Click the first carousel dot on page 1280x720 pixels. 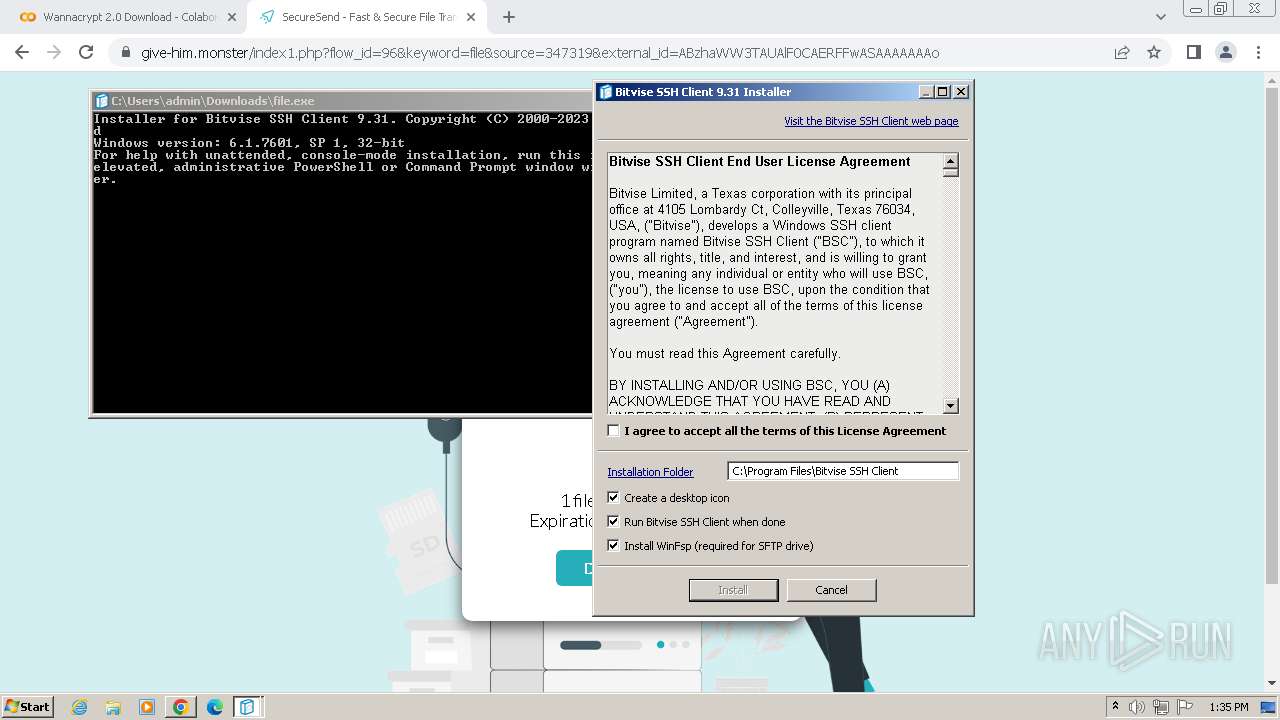pyautogui.click(x=660, y=645)
